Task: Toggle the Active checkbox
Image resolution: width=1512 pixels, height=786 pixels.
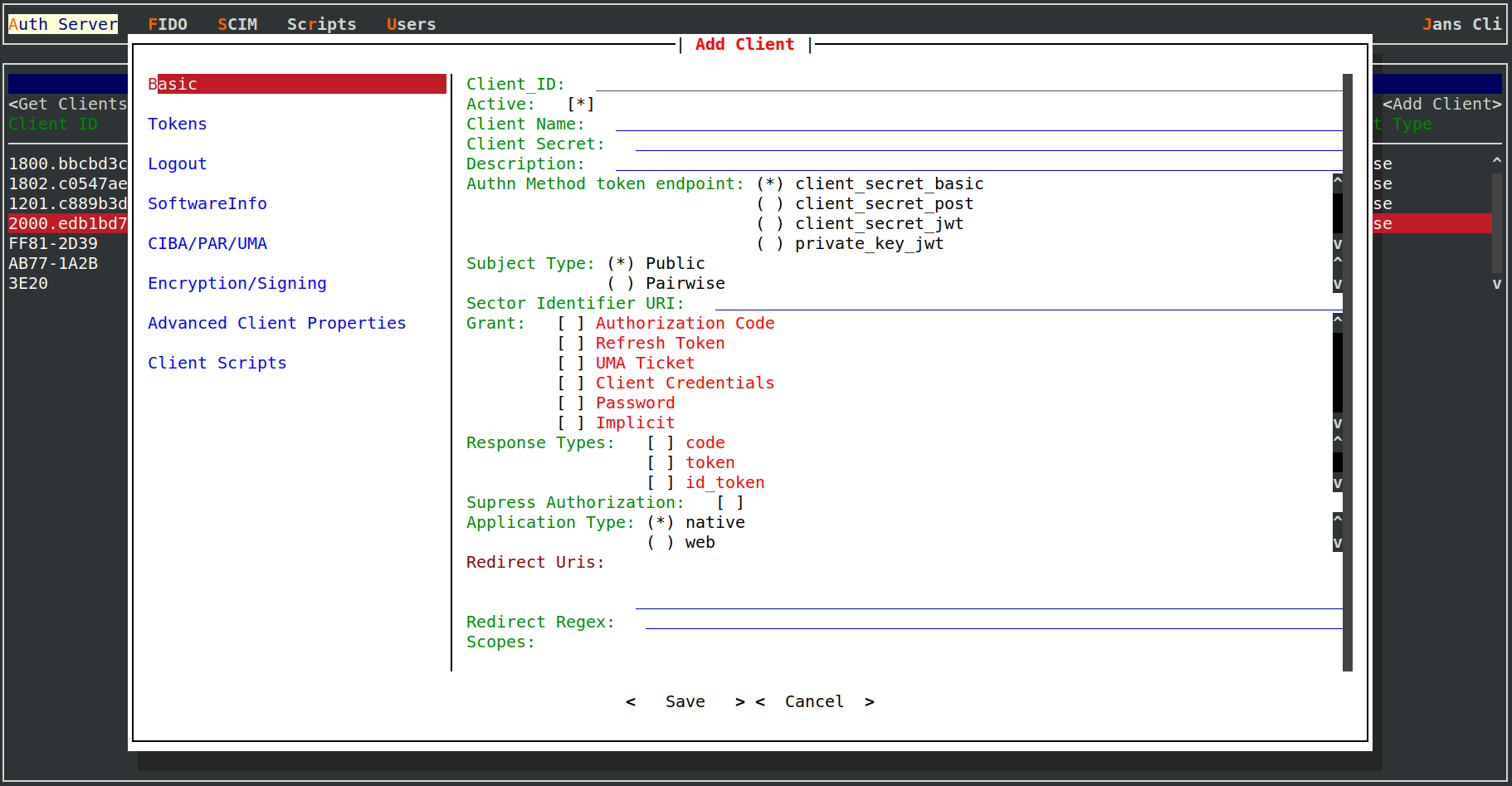Action: tap(580, 104)
